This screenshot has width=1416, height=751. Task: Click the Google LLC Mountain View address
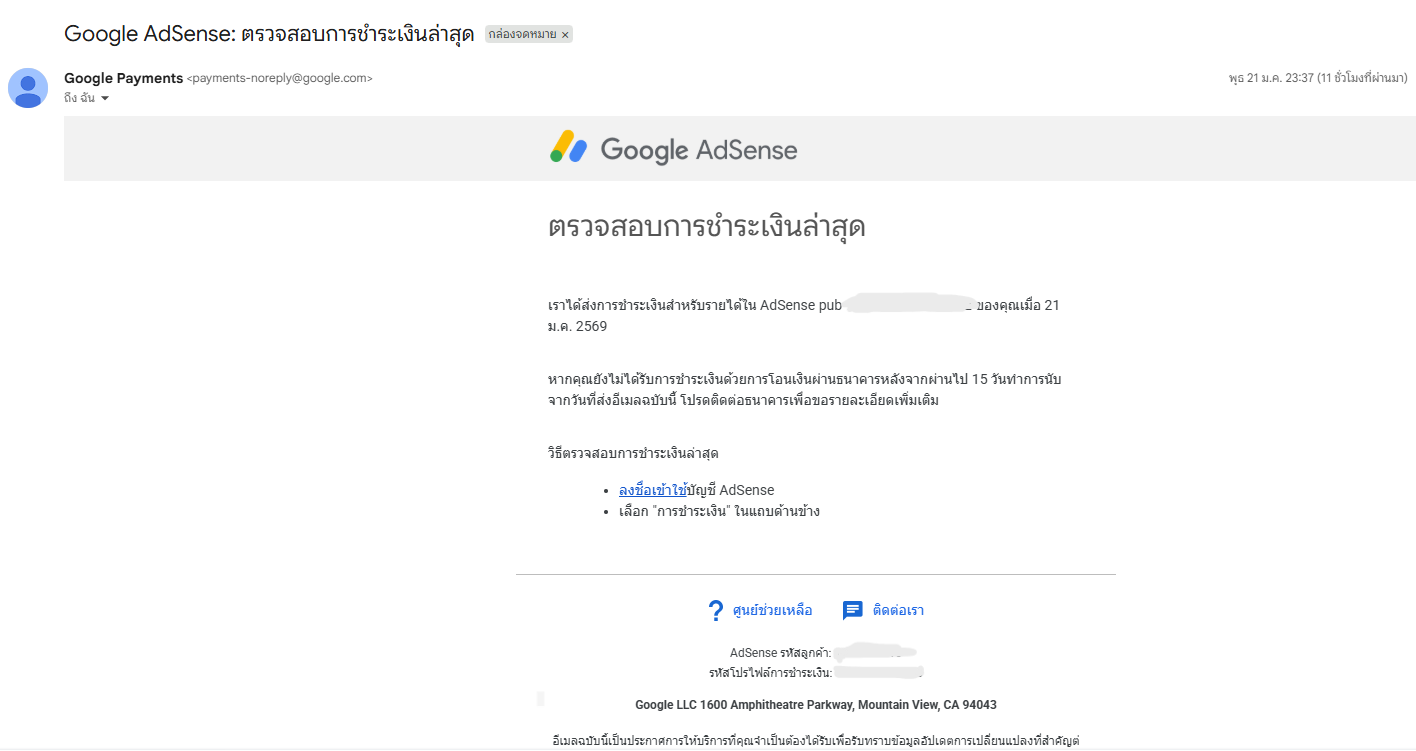(816, 705)
